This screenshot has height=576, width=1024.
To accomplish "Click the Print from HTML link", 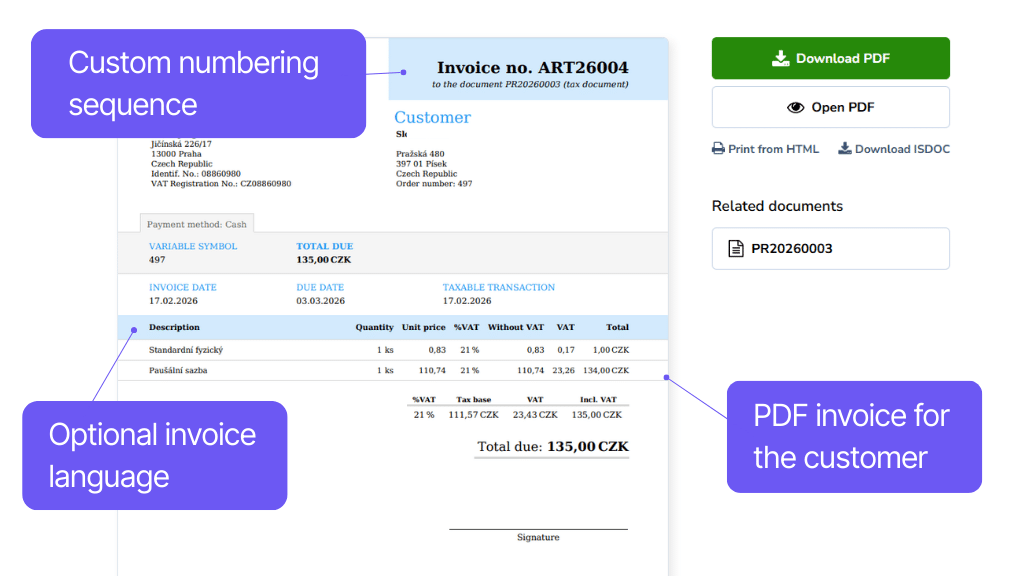I will tap(765, 149).
